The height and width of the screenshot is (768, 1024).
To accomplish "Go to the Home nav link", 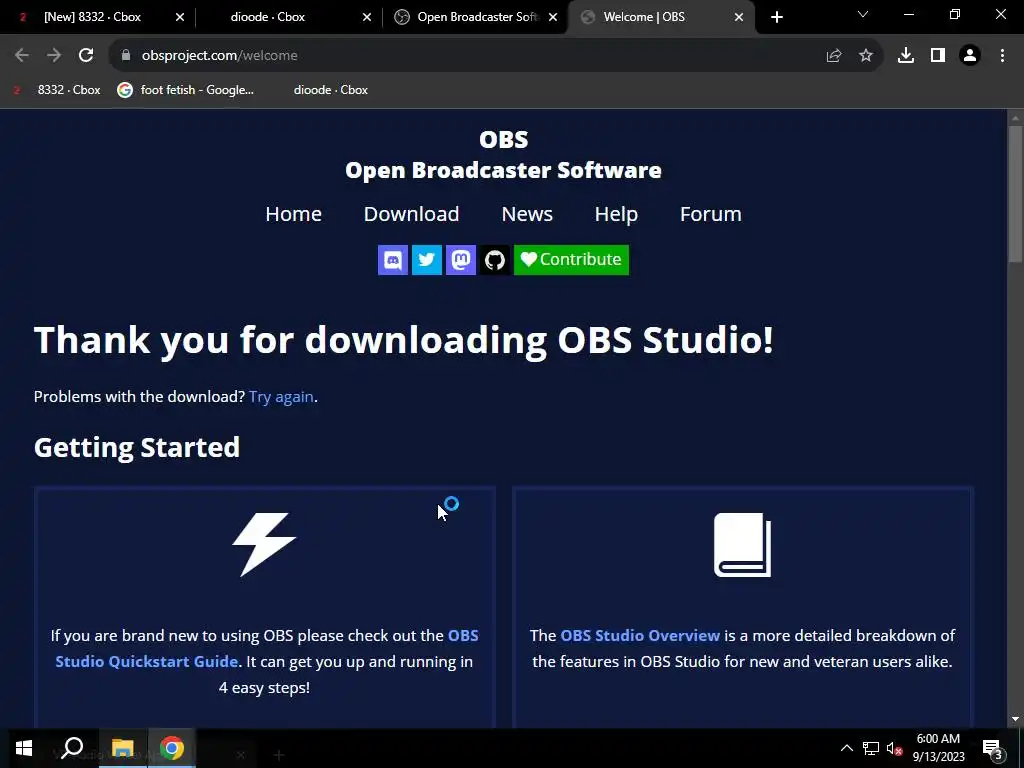I will tap(293, 214).
